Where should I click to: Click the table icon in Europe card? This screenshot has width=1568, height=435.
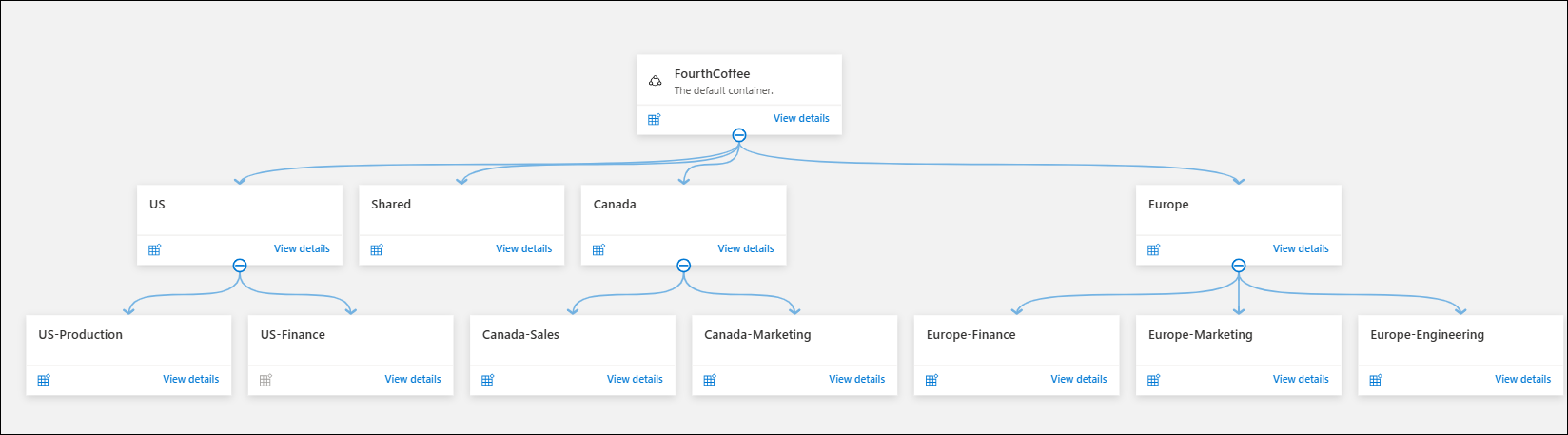[x=1153, y=249]
